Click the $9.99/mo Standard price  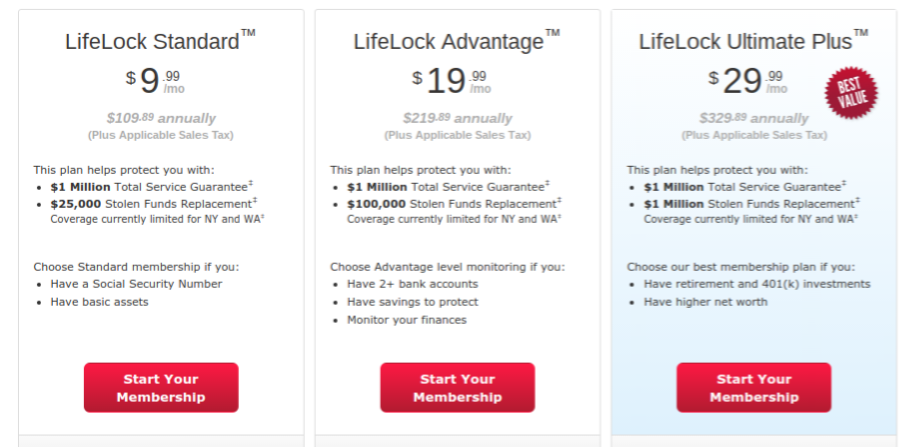pyautogui.click(x=155, y=81)
